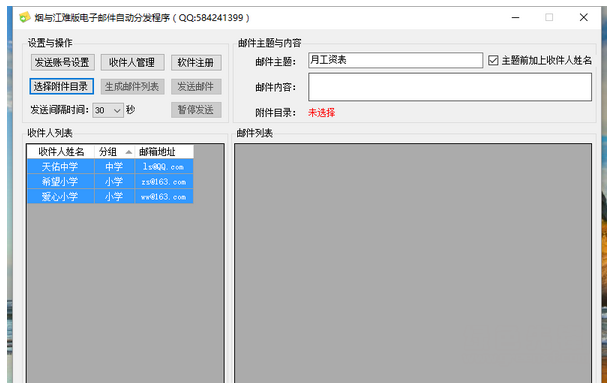Click 中学 group cell of 天佑中学
Image resolution: width=611 pixels, height=383 pixels.
point(115,166)
